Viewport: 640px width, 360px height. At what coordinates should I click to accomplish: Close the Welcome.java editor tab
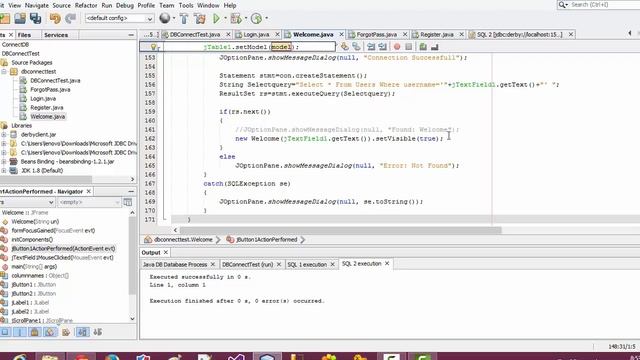click(342, 35)
